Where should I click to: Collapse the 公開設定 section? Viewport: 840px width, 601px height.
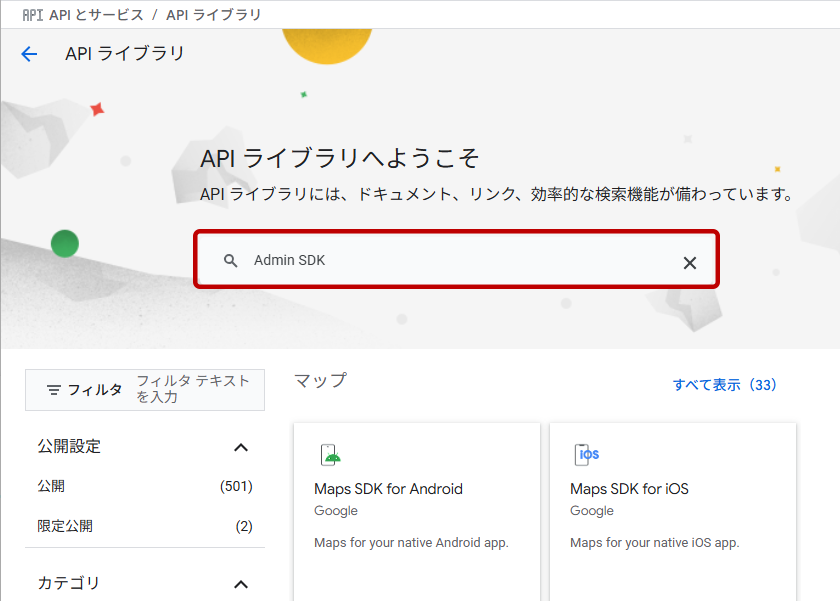(240, 447)
